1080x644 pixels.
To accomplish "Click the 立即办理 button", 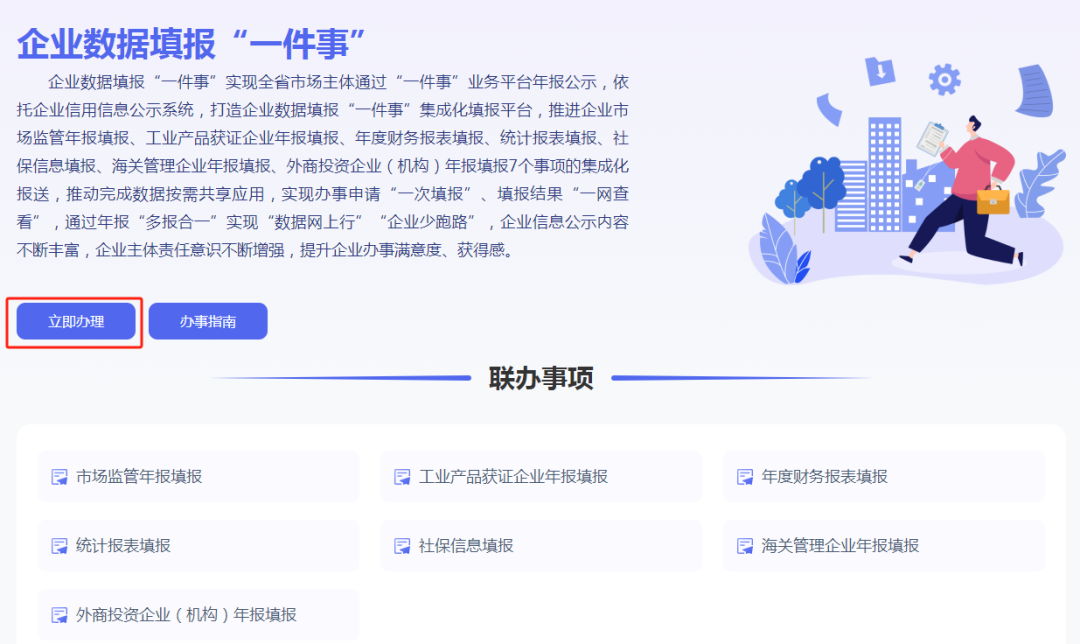I will [76, 322].
